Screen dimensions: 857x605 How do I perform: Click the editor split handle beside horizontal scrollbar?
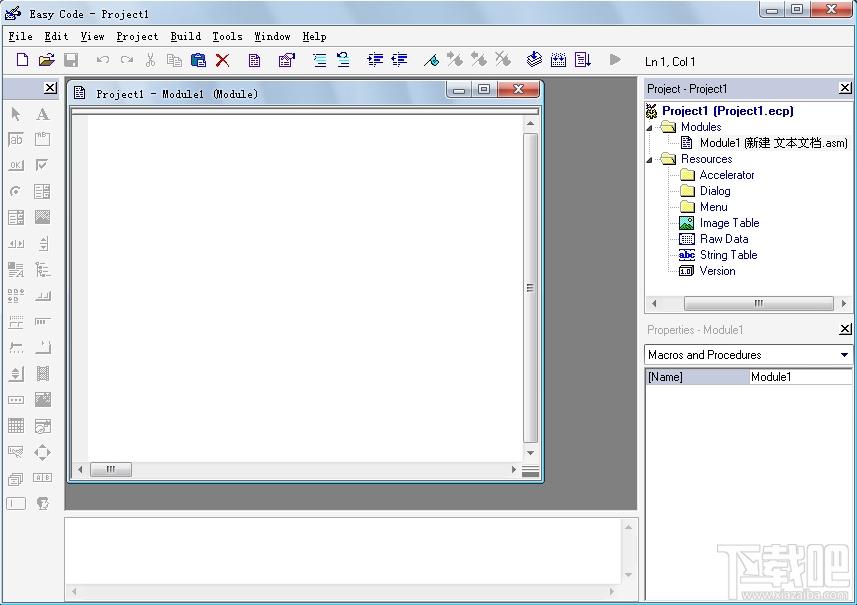pyautogui.click(x=530, y=471)
